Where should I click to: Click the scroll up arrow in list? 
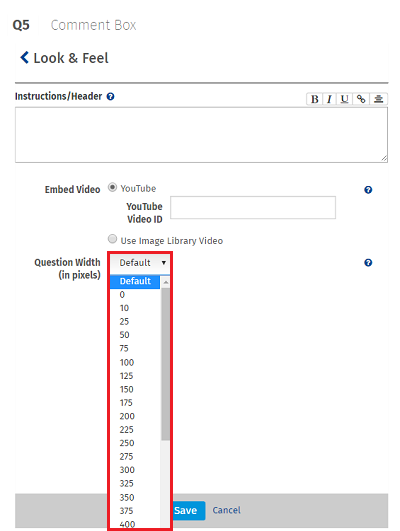[x=166, y=282]
